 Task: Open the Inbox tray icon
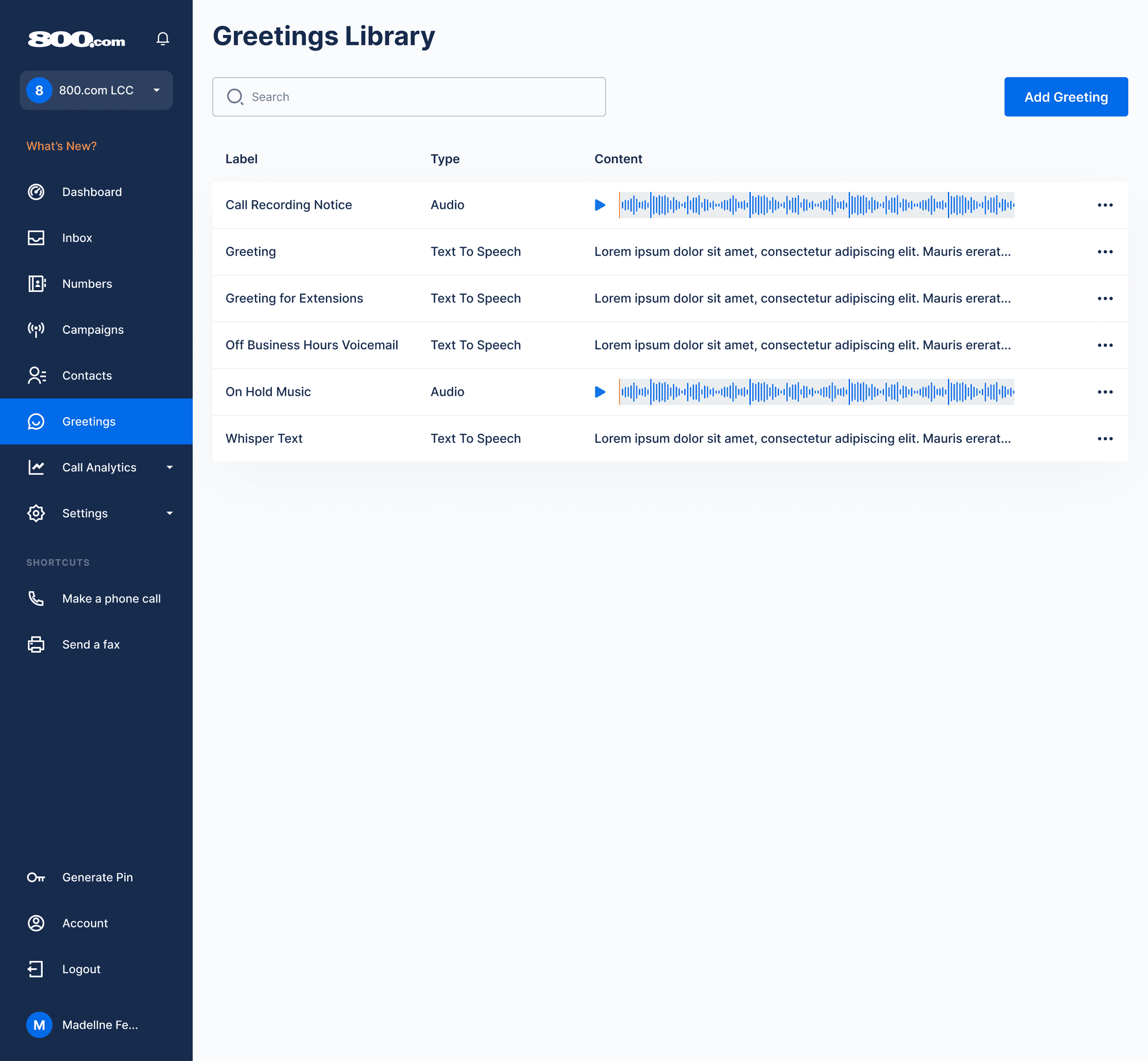[x=36, y=238]
